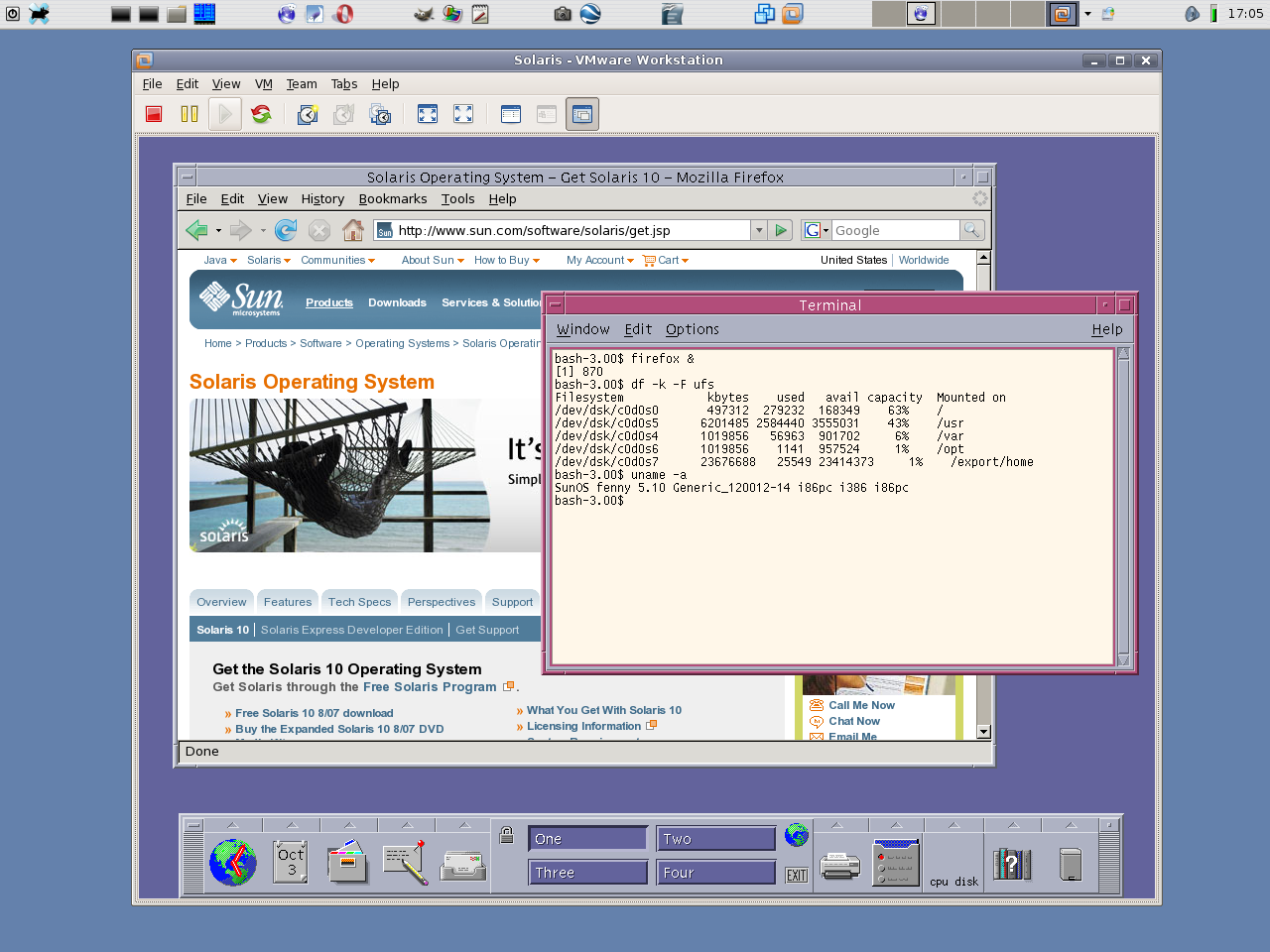Expand the Java menu on Sun site
The image size is (1270, 952).
tap(220, 260)
